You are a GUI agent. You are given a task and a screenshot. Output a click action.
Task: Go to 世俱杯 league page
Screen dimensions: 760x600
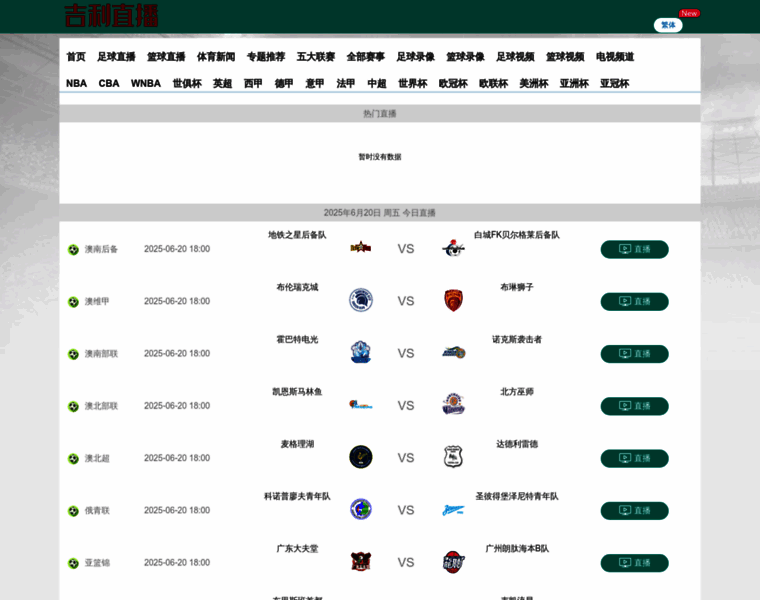tap(187, 83)
